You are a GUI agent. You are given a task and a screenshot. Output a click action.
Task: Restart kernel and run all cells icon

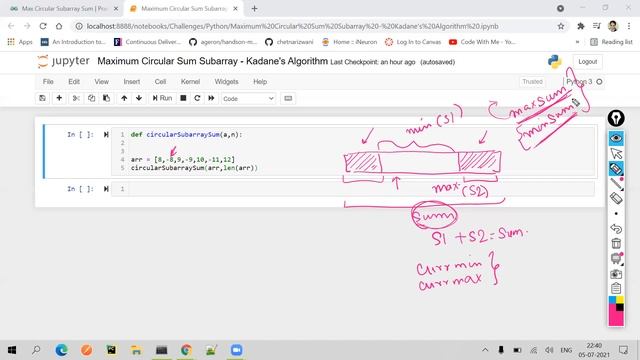[x=211, y=98]
